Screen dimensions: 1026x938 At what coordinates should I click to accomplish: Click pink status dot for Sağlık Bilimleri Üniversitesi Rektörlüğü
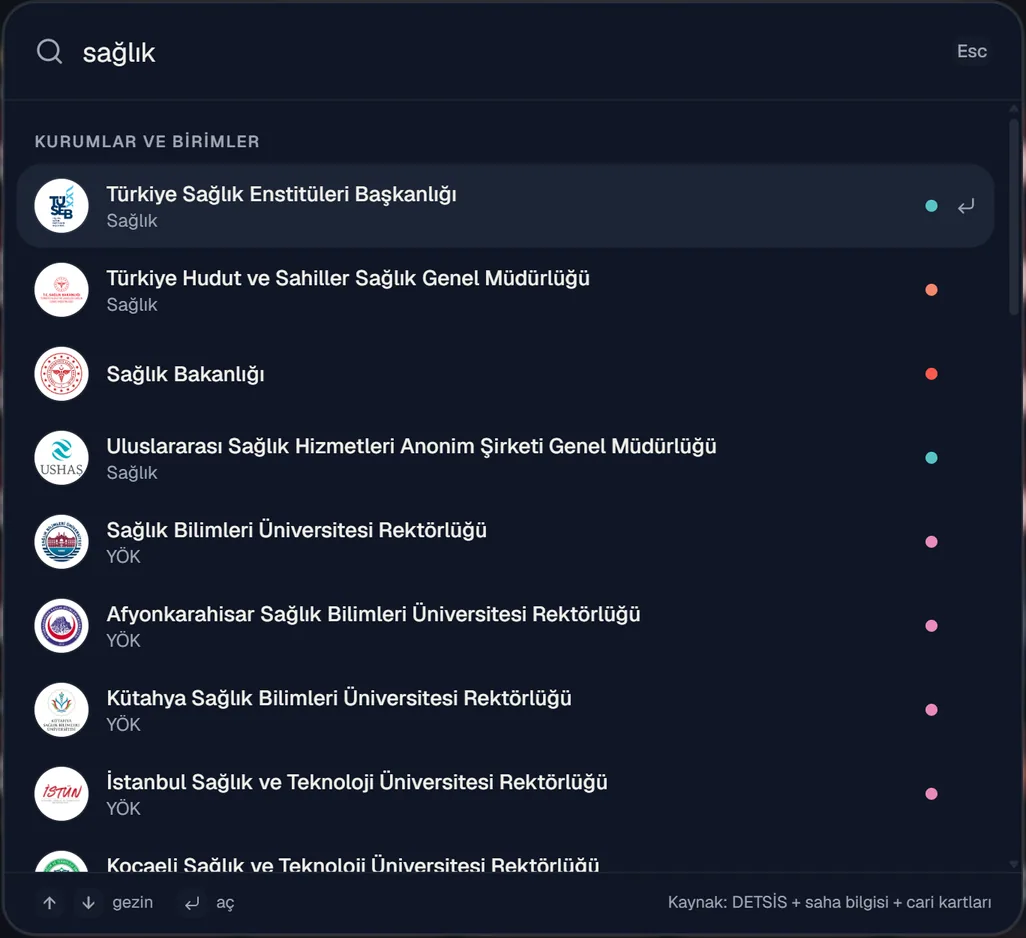coord(931,542)
